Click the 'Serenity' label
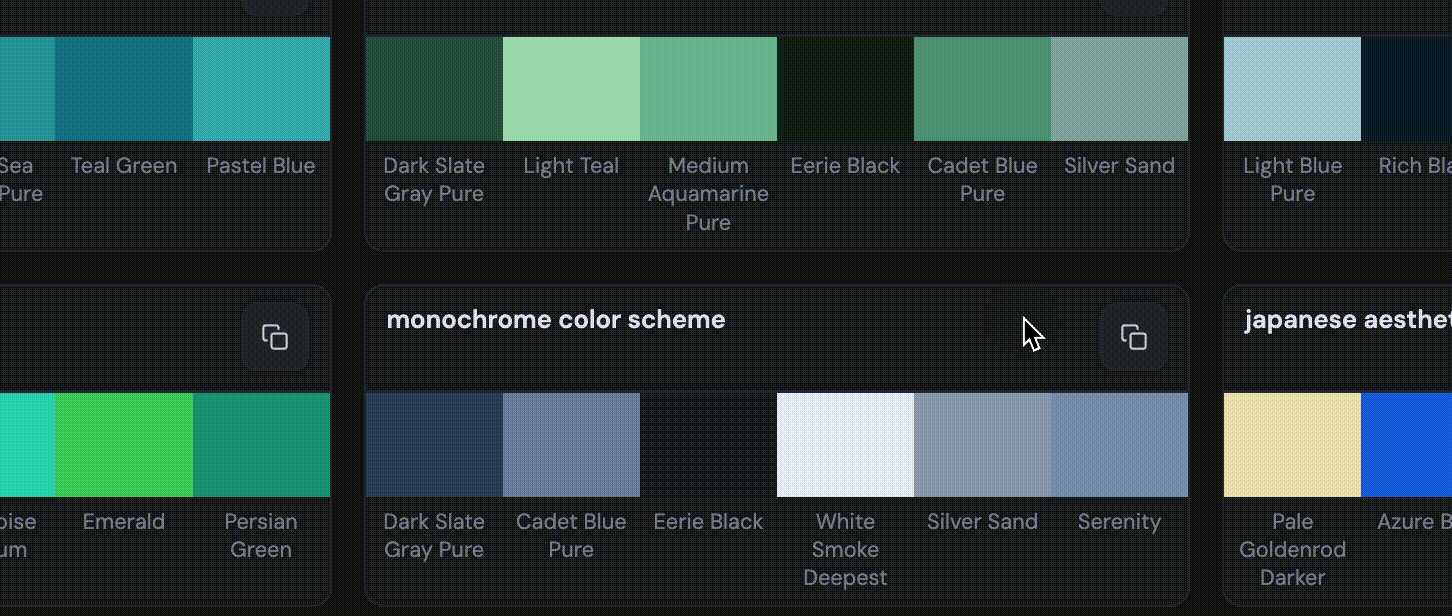This screenshot has width=1452, height=616. 1119,522
